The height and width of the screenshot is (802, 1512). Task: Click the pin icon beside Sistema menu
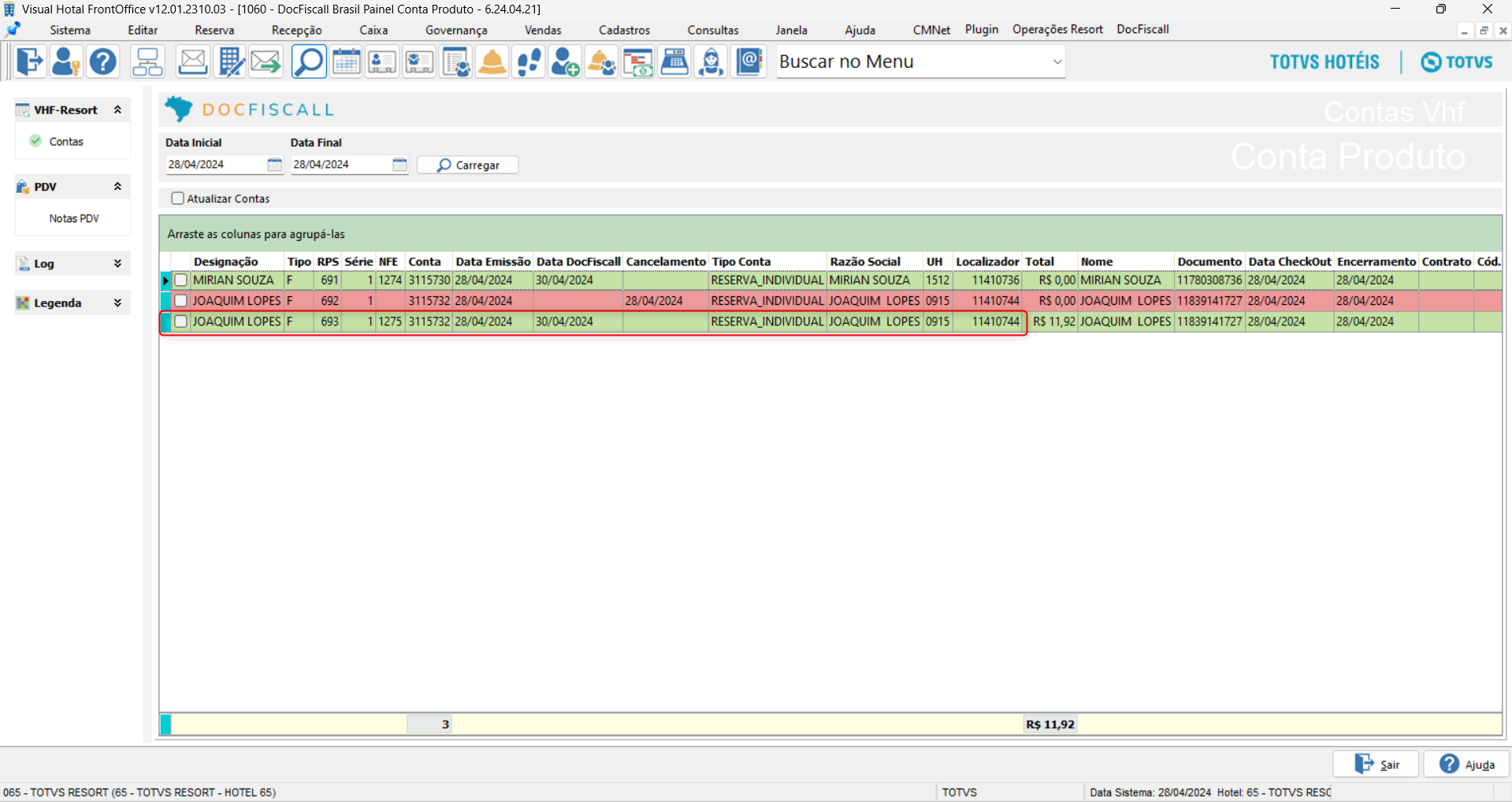coord(13,30)
